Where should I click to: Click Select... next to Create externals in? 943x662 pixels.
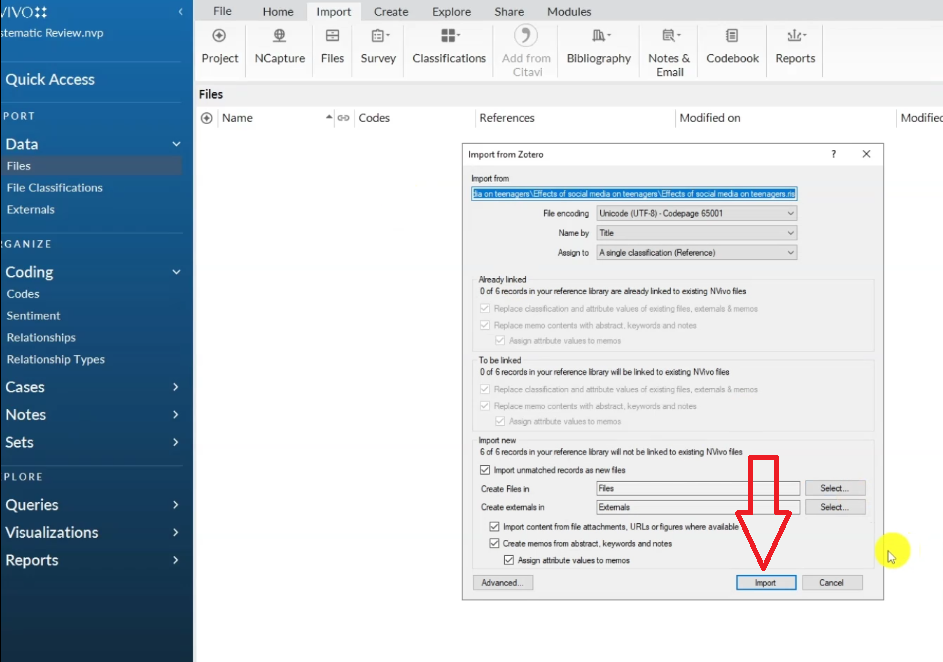tap(835, 507)
